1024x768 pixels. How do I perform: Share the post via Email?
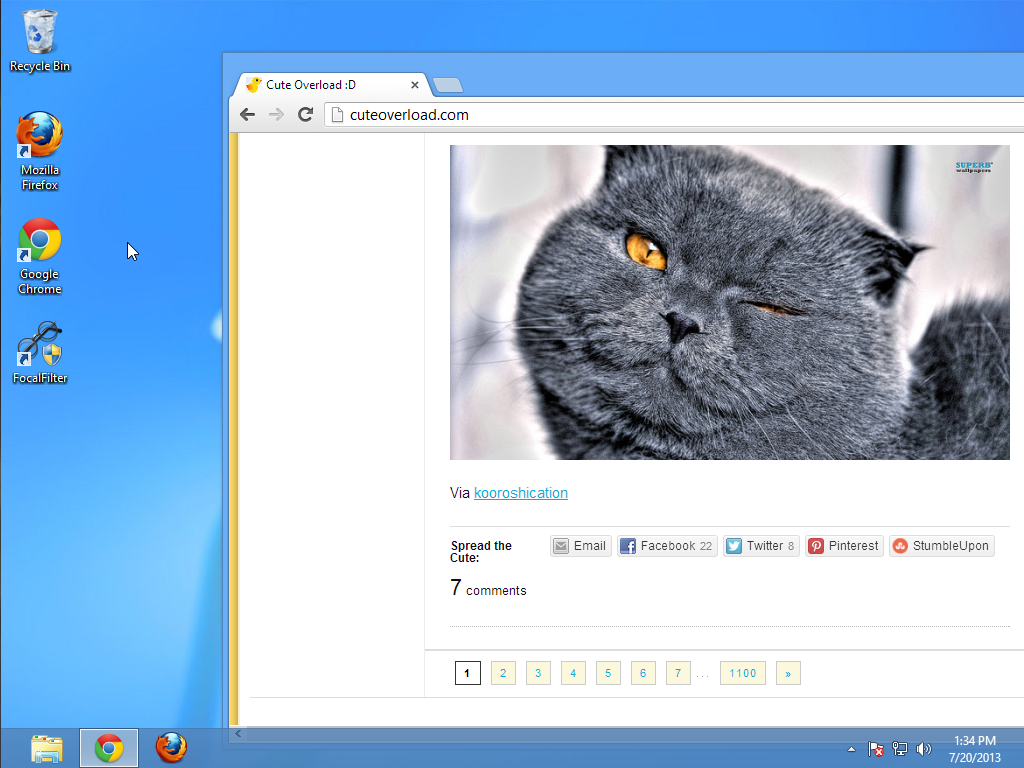pos(580,545)
